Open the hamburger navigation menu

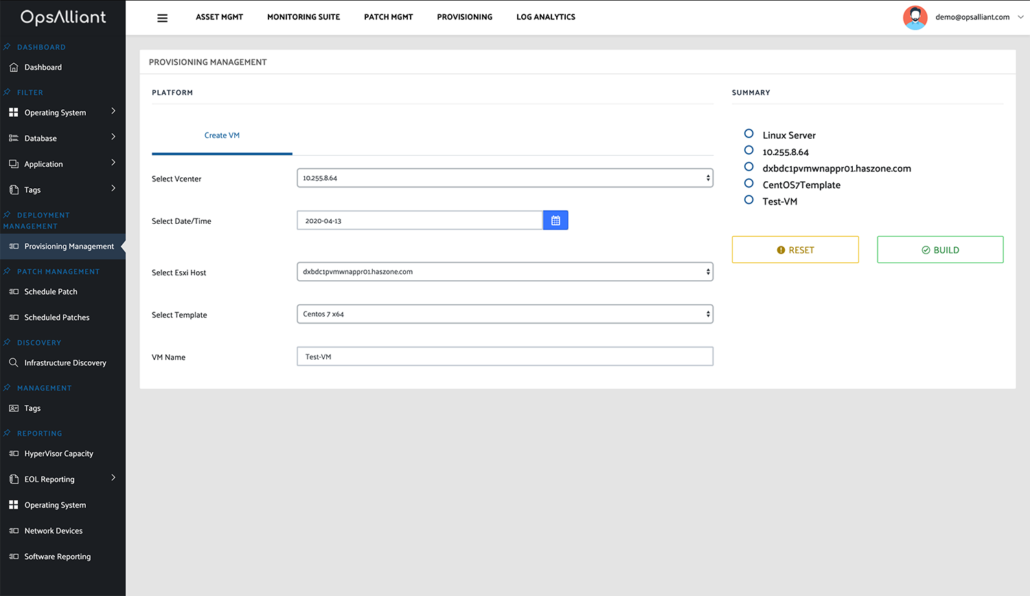[162, 17]
